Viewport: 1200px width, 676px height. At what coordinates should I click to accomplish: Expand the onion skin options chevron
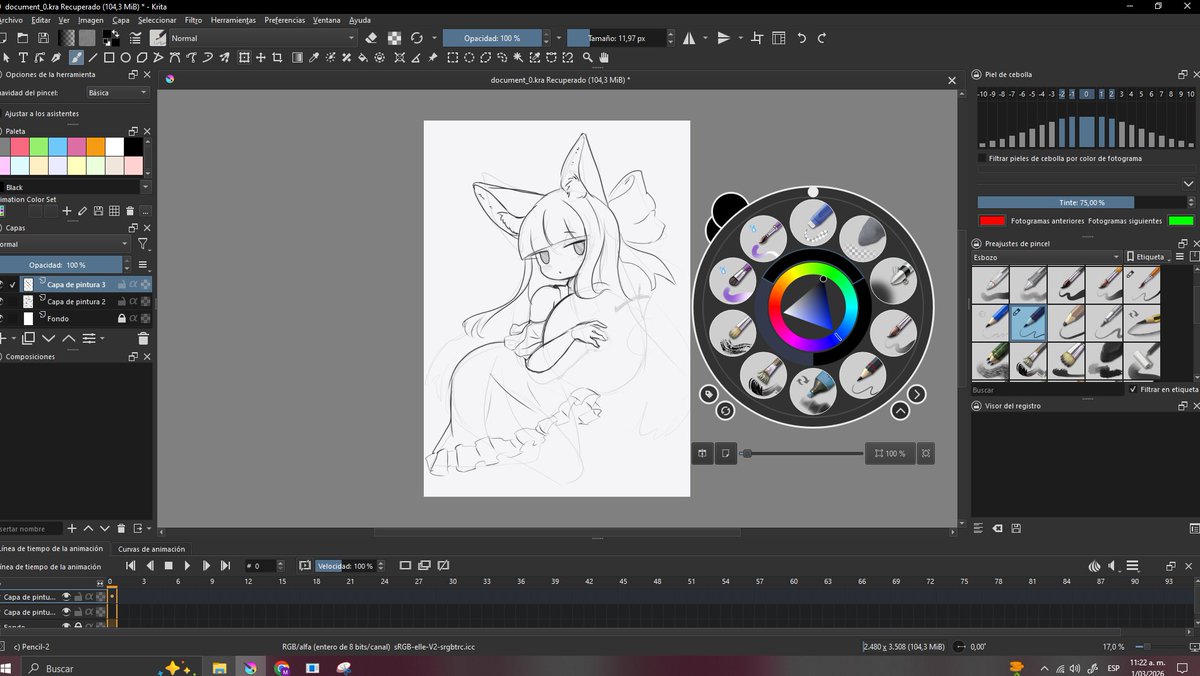pyautogui.click(x=1189, y=183)
